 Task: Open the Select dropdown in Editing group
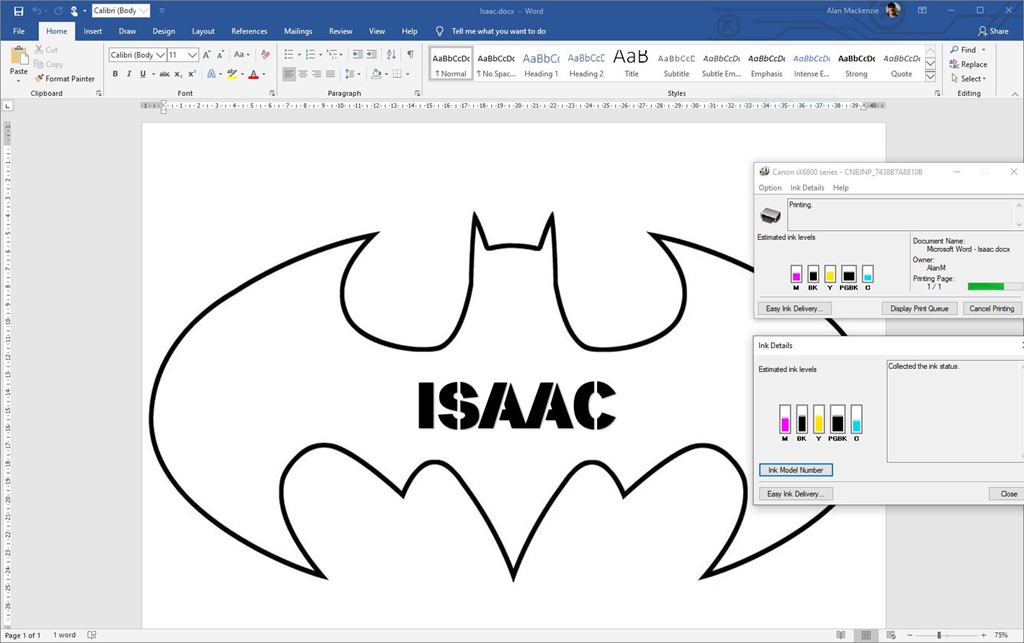(969, 79)
